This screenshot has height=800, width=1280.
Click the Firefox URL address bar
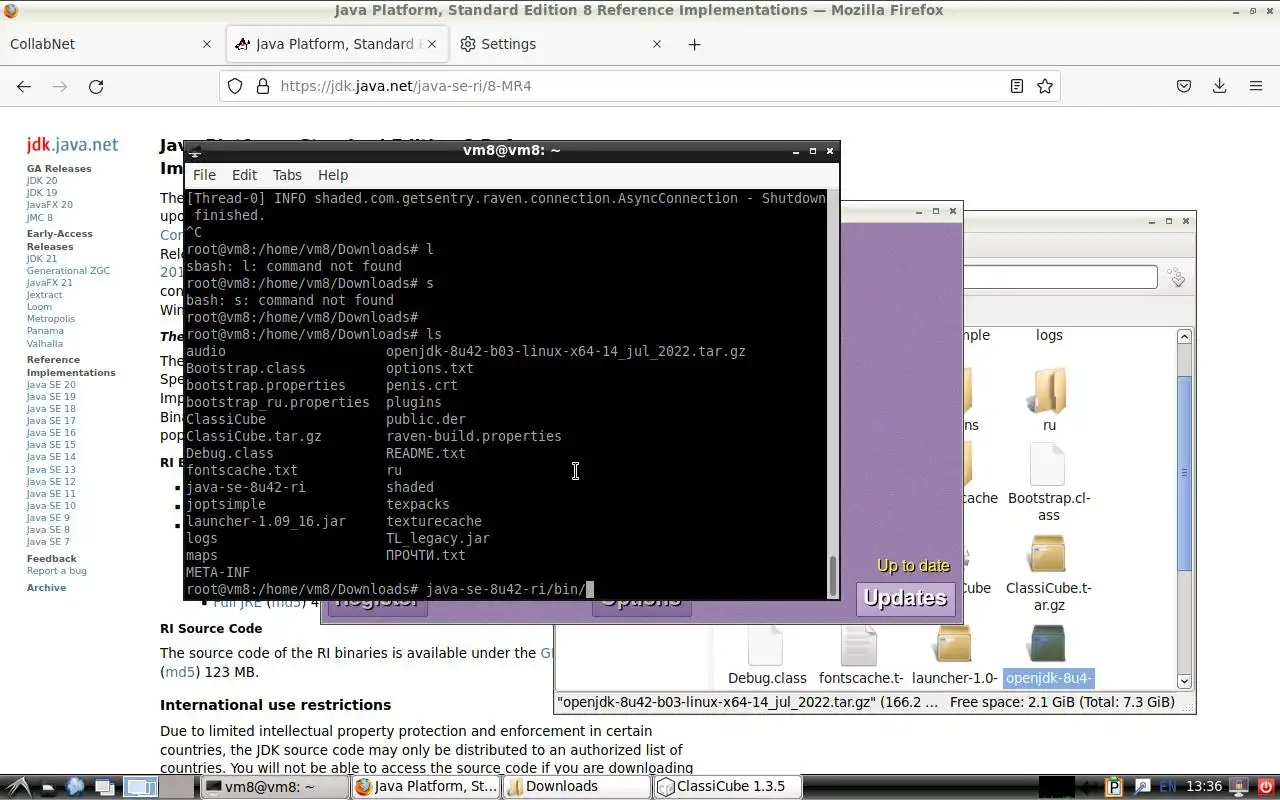coord(640,86)
